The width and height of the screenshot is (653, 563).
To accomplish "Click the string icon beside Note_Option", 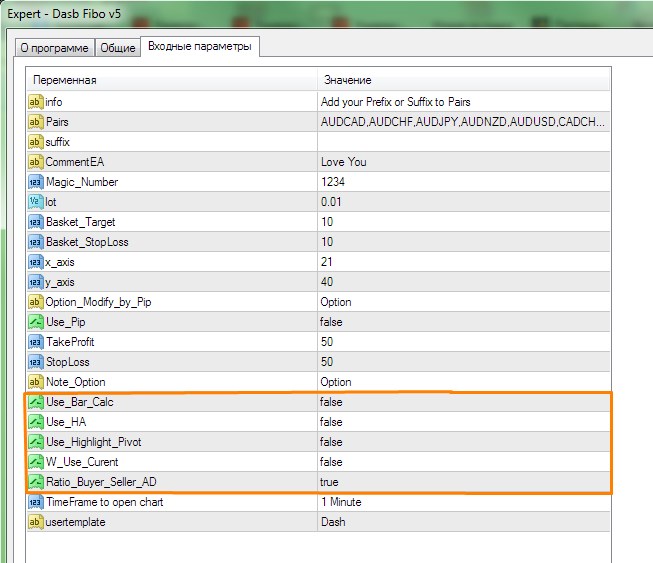I will tap(36, 381).
